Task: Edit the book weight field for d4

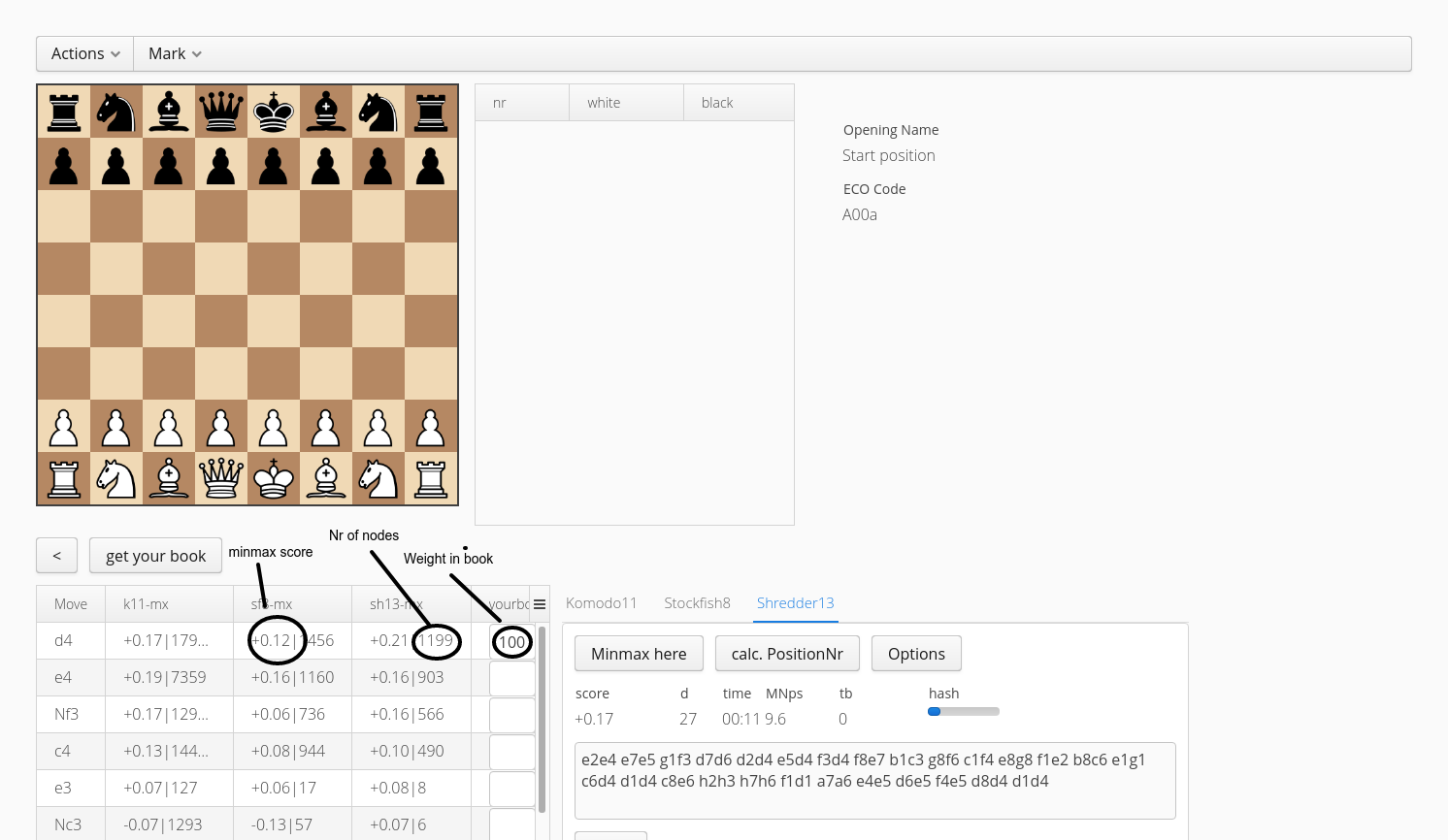Action: click(512, 642)
